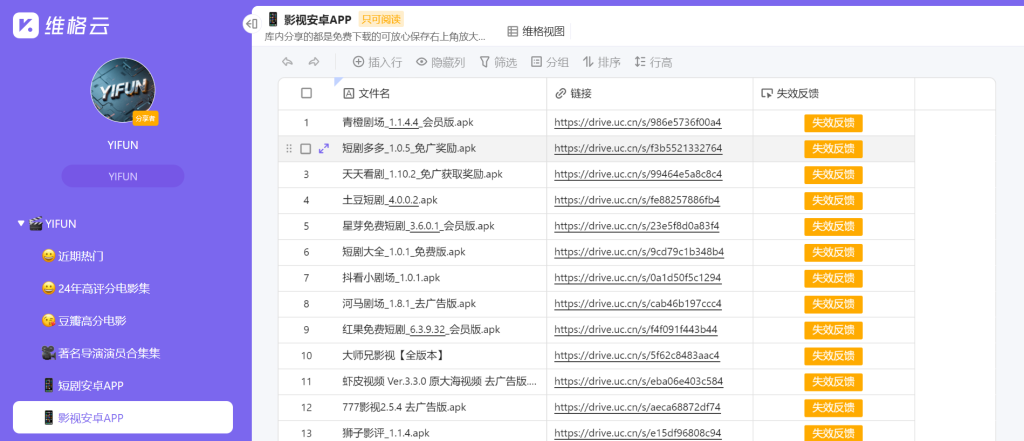Click the YIFUN pill button under the avatar
This screenshot has height=441, width=1024.
(x=123, y=176)
